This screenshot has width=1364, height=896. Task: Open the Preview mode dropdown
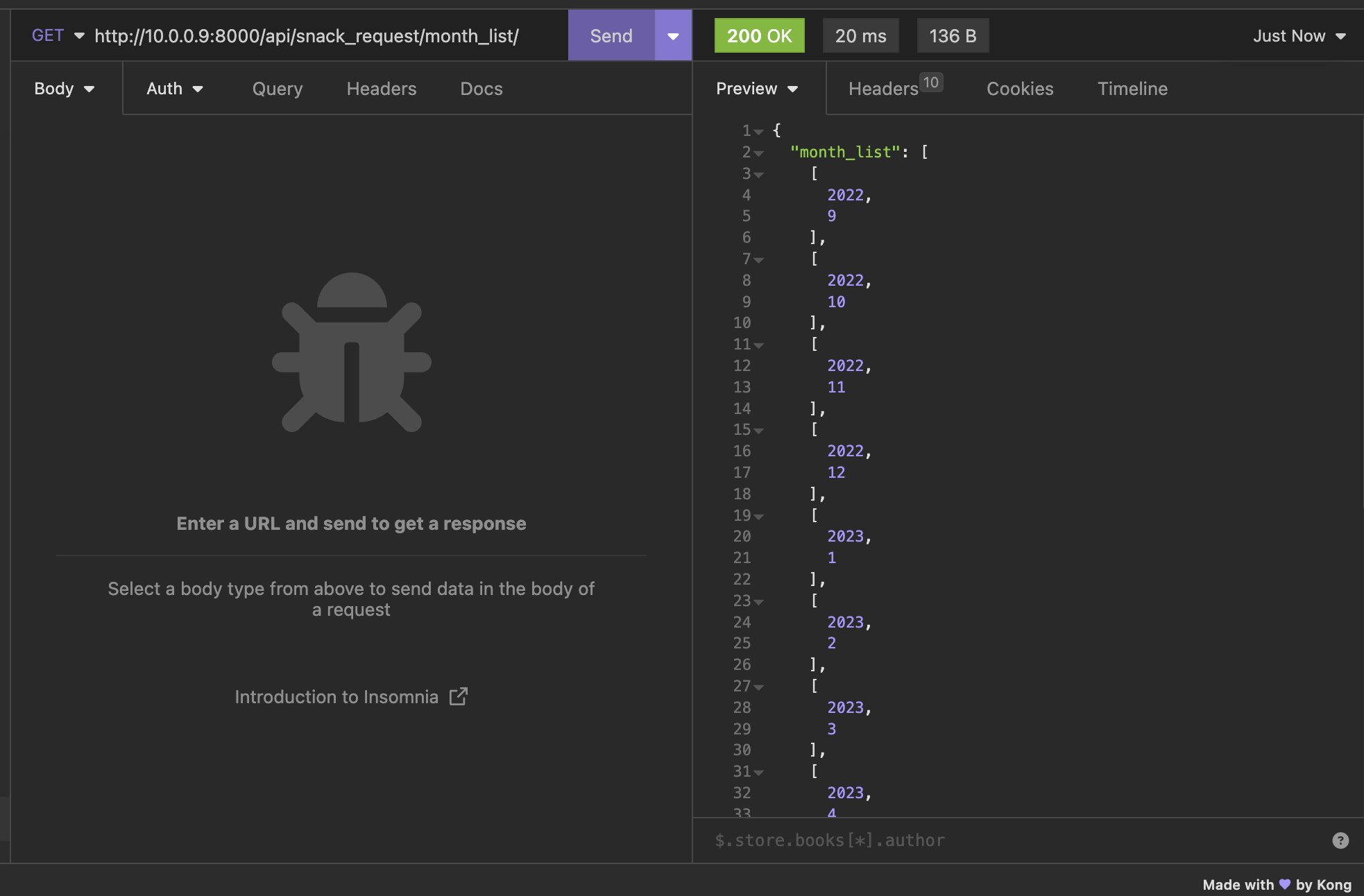click(757, 89)
